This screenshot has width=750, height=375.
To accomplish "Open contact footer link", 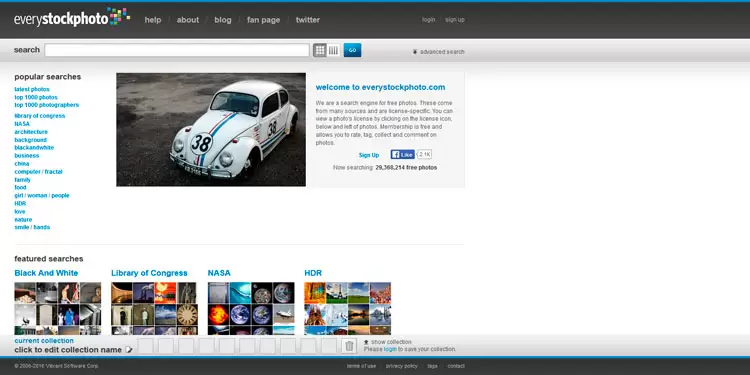I will [456, 366].
